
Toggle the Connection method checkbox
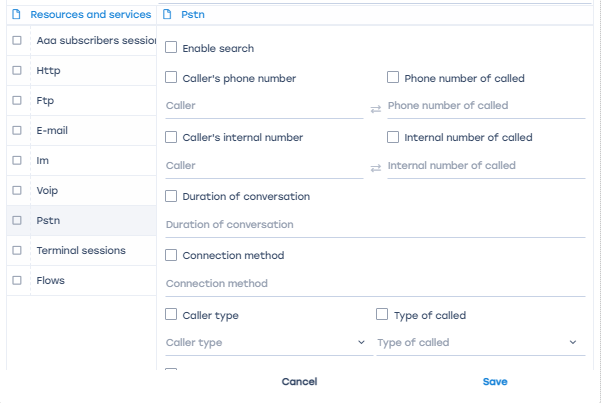pos(172,256)
